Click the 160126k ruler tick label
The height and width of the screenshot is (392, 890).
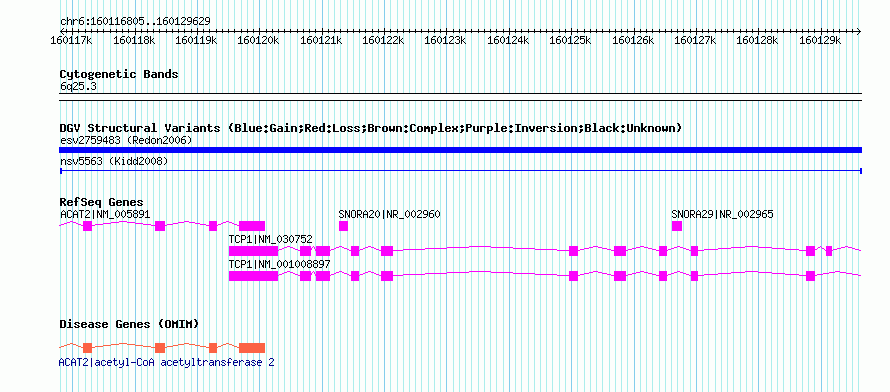(633, 41)
